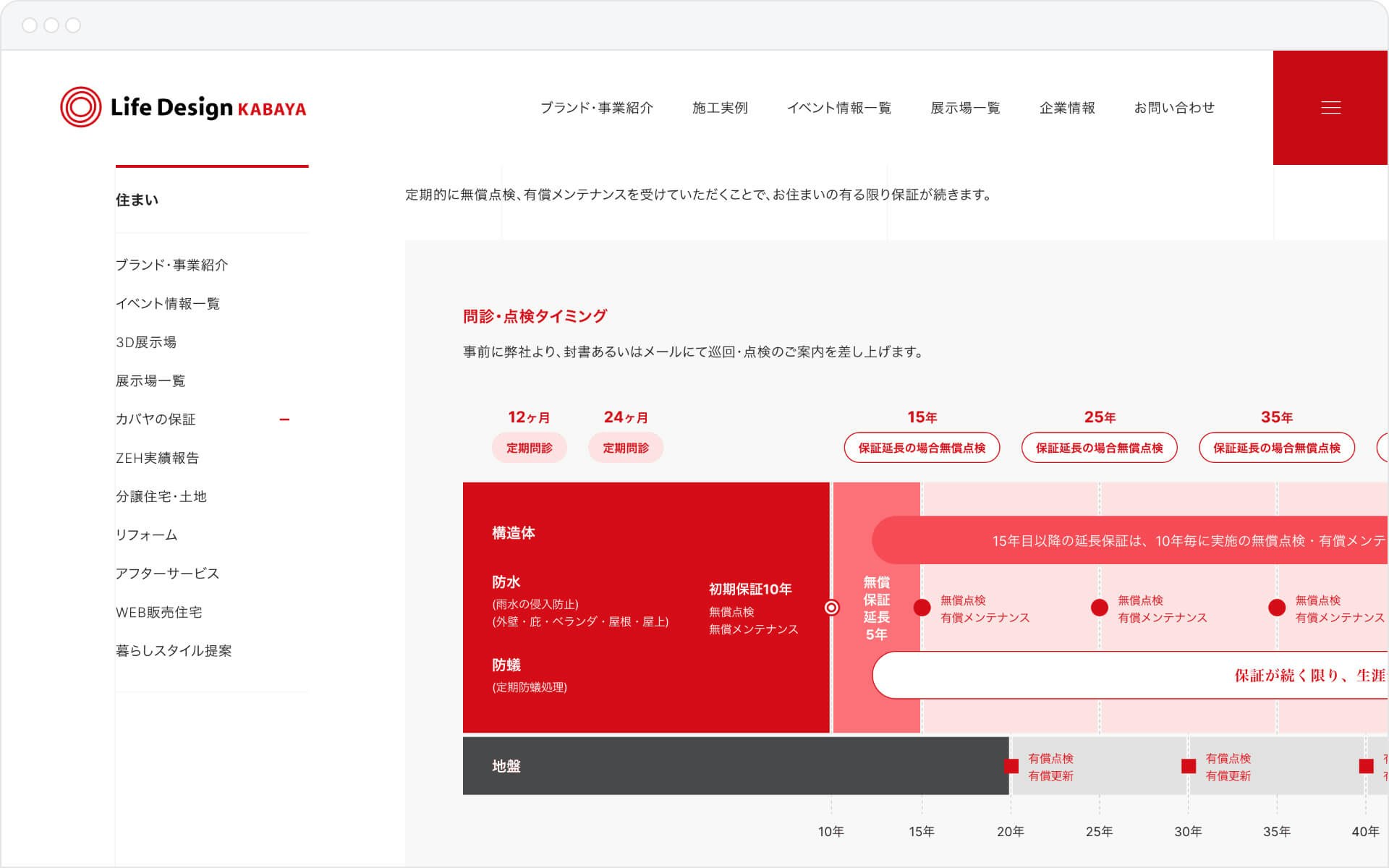Open イベント情報一覧 in the sidebar
Screen dimensions: 1389x868
click(168, 303)
